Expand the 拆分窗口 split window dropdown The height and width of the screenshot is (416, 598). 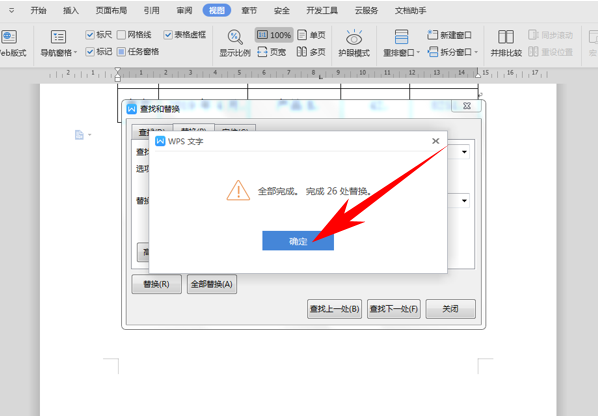pyautogui.click(x=476, y=52)
